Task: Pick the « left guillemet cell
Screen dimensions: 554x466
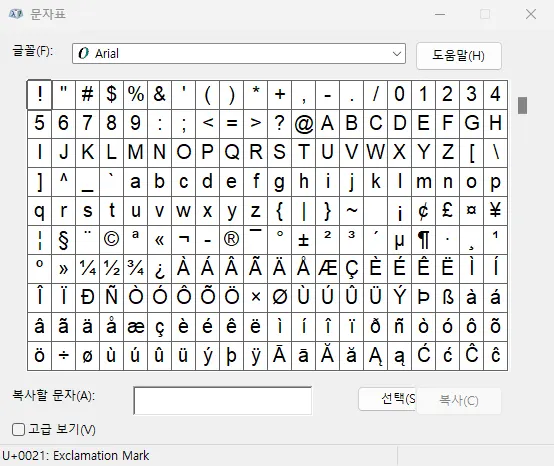Action: (x=160, y=240)
